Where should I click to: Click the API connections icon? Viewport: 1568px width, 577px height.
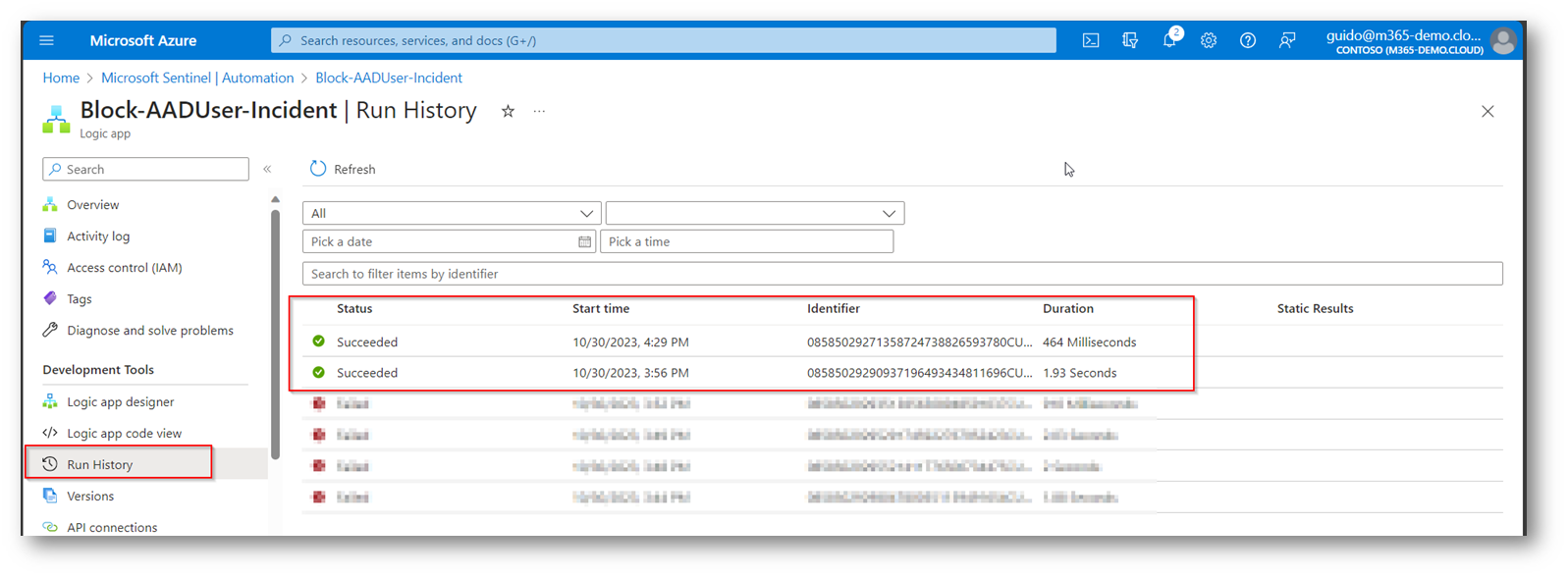pyautogui.click(x=50, y=527)
